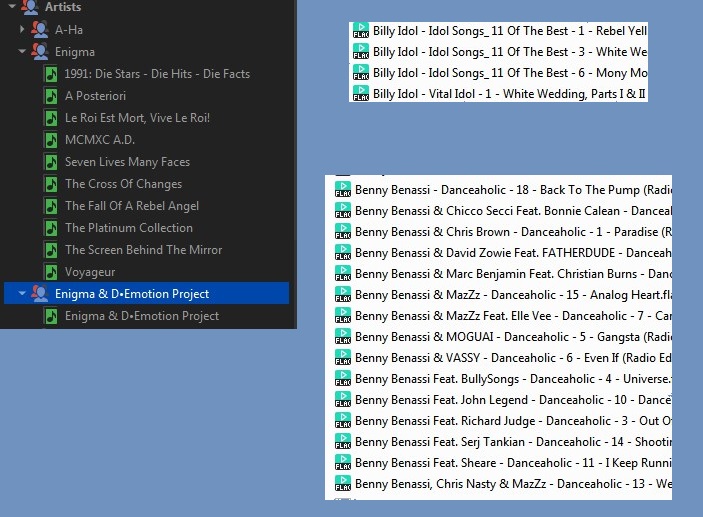This screenshot has height=517, width=703.
Task: Click the Enigma artist icon
Action: (39, 52)
